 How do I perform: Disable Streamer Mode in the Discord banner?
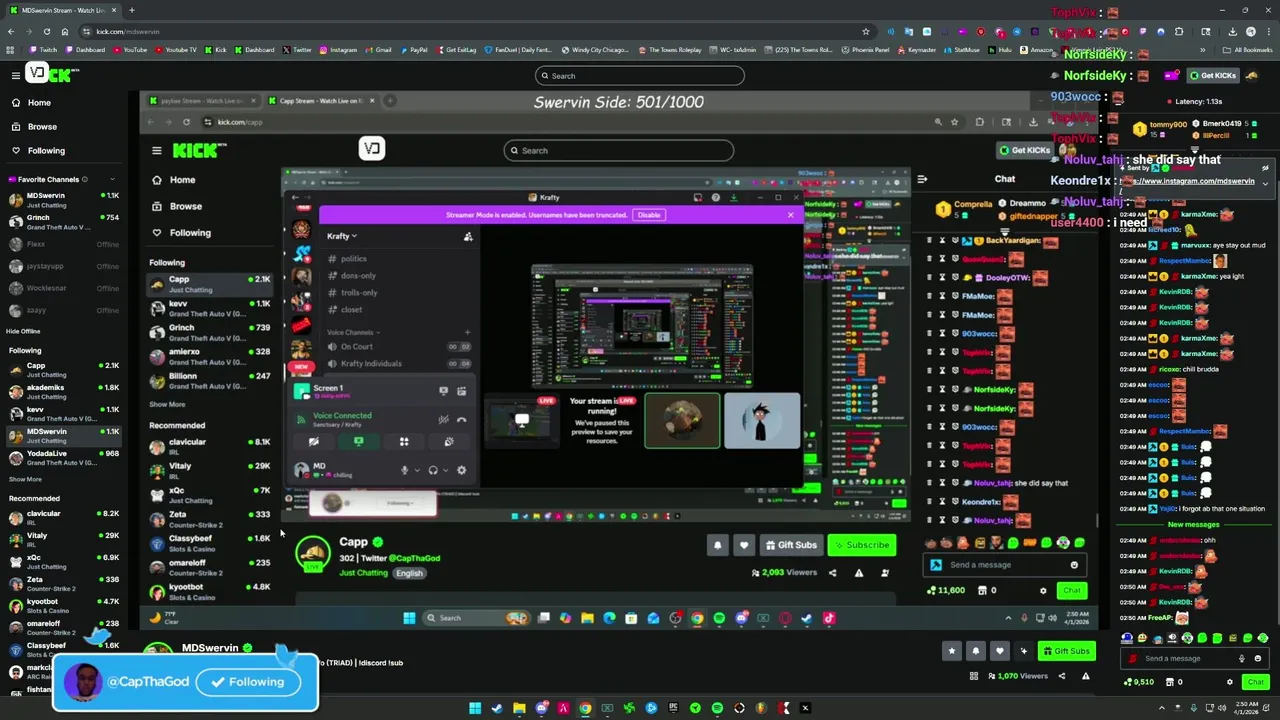click(x=649, y=215)
